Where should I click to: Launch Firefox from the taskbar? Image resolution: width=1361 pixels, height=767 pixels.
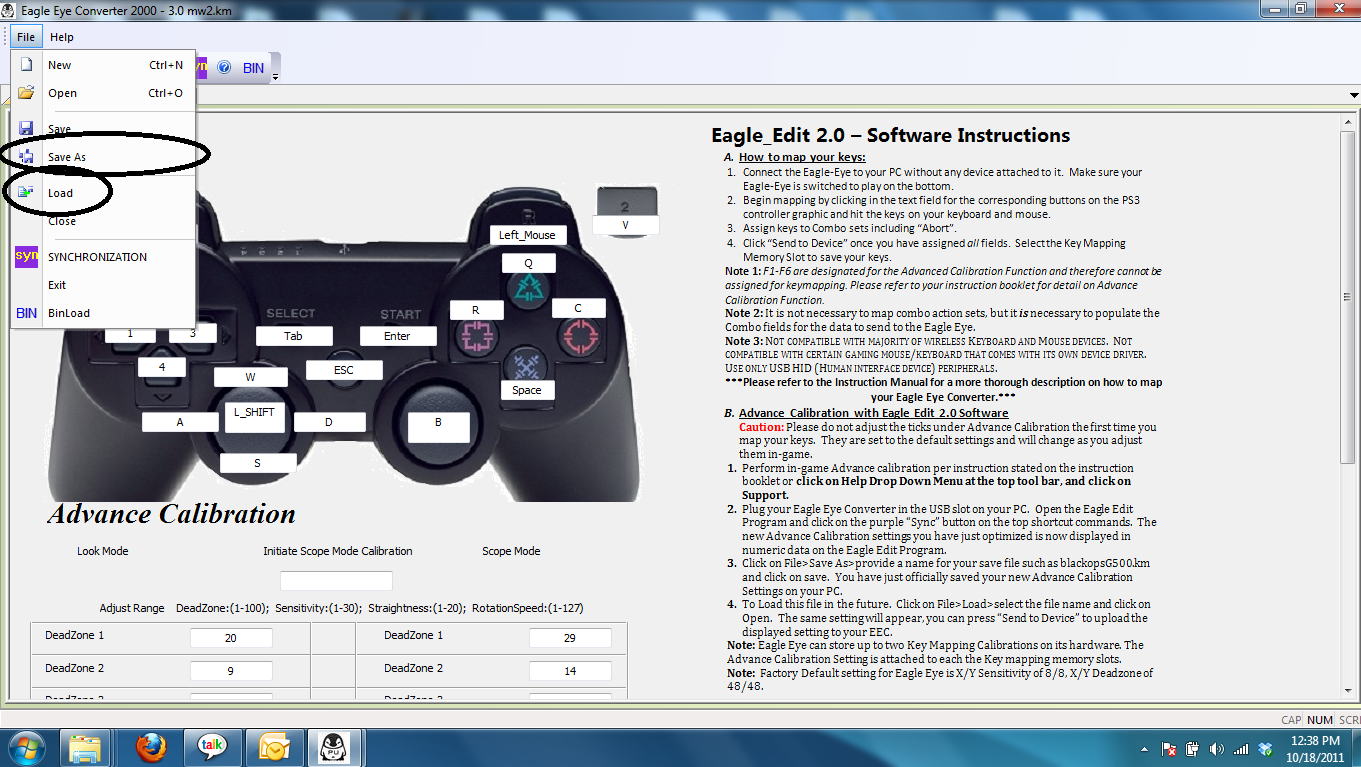[x=151, y=747]
